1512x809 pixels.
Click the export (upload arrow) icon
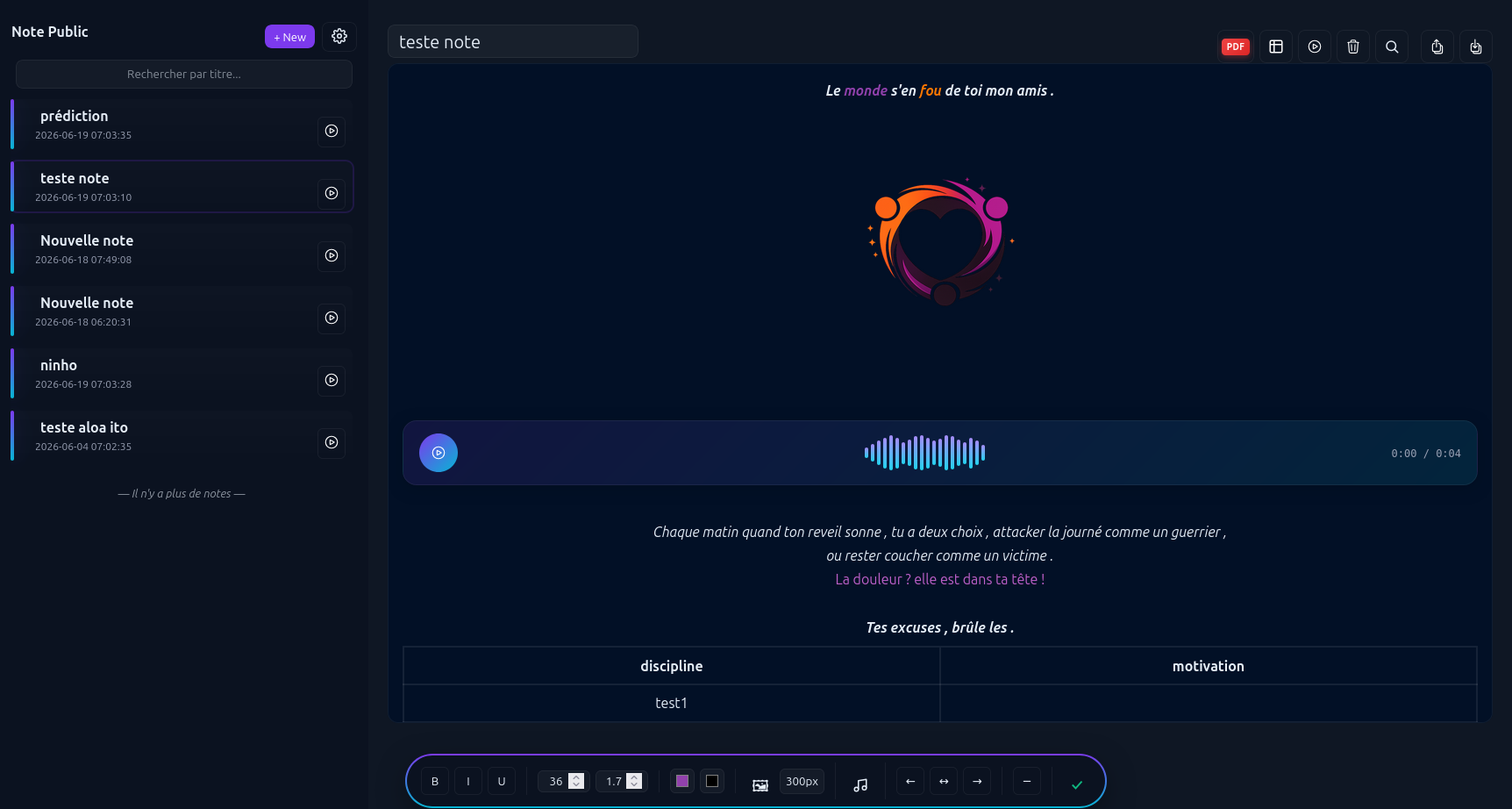[1437, 47]
